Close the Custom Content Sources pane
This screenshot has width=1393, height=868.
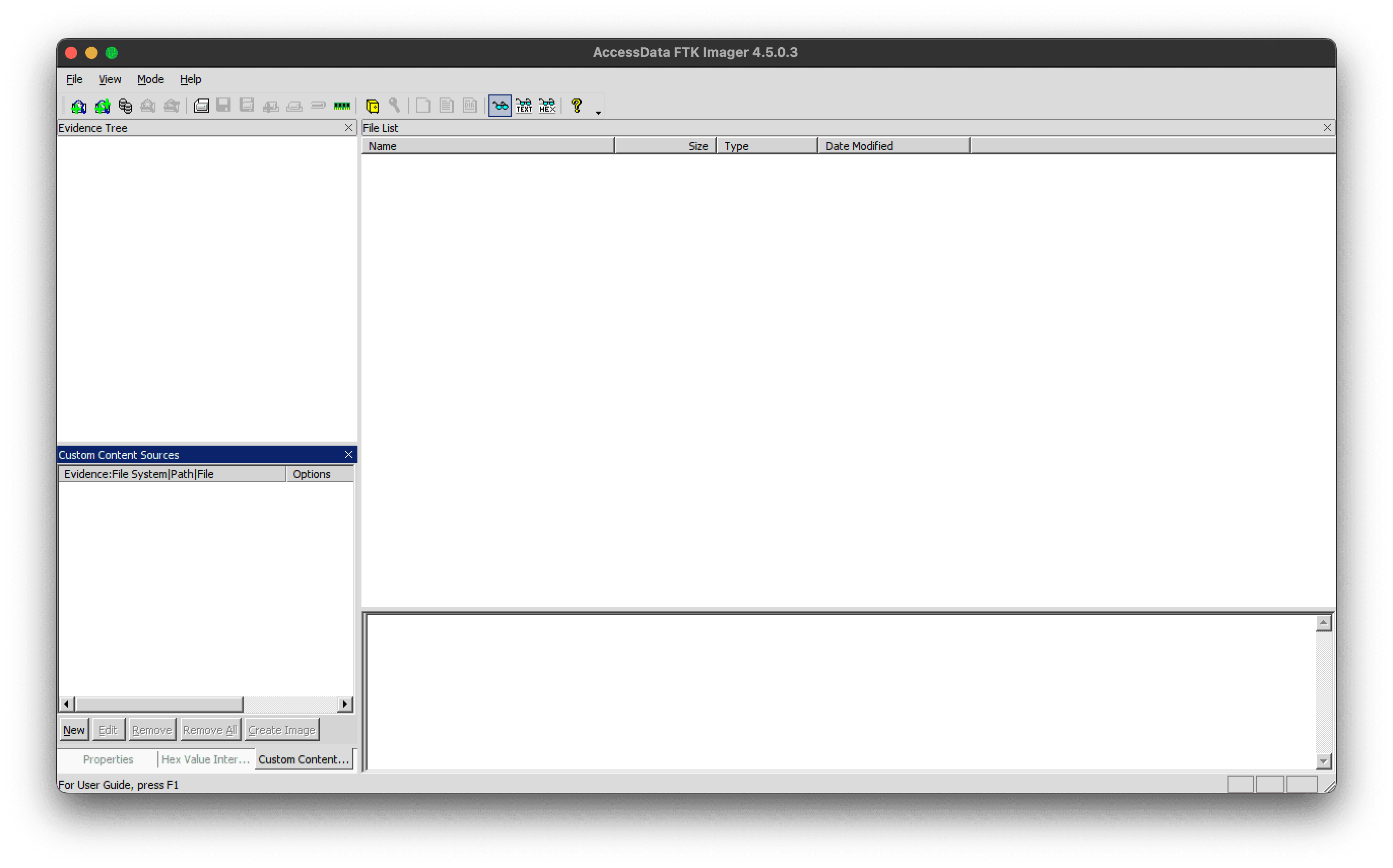(x=348, y=455)
